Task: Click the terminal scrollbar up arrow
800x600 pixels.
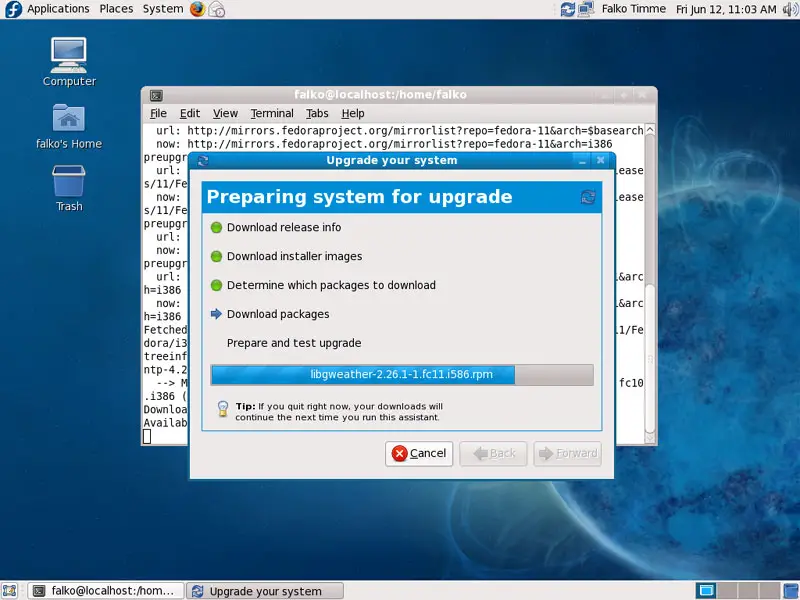Action: coord(650,130)
